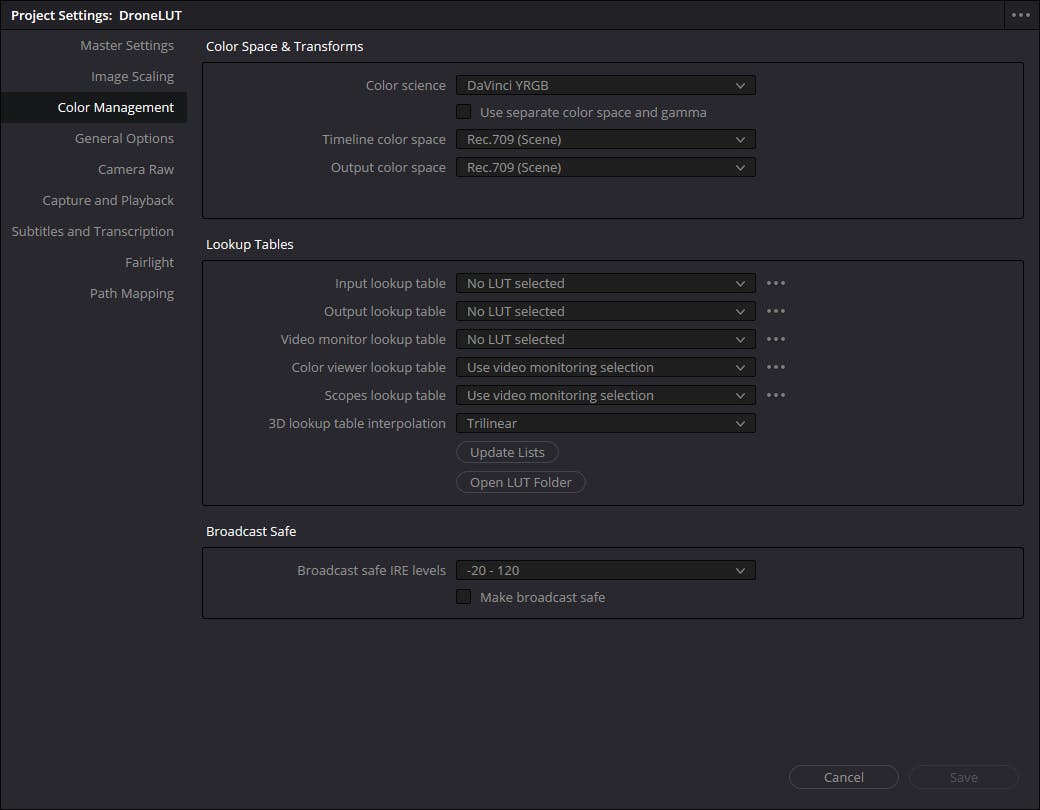The height and width of the screenshot is (810, 1040).
Task: Open Capture and Playback settings
Action: tap(108, 200)
